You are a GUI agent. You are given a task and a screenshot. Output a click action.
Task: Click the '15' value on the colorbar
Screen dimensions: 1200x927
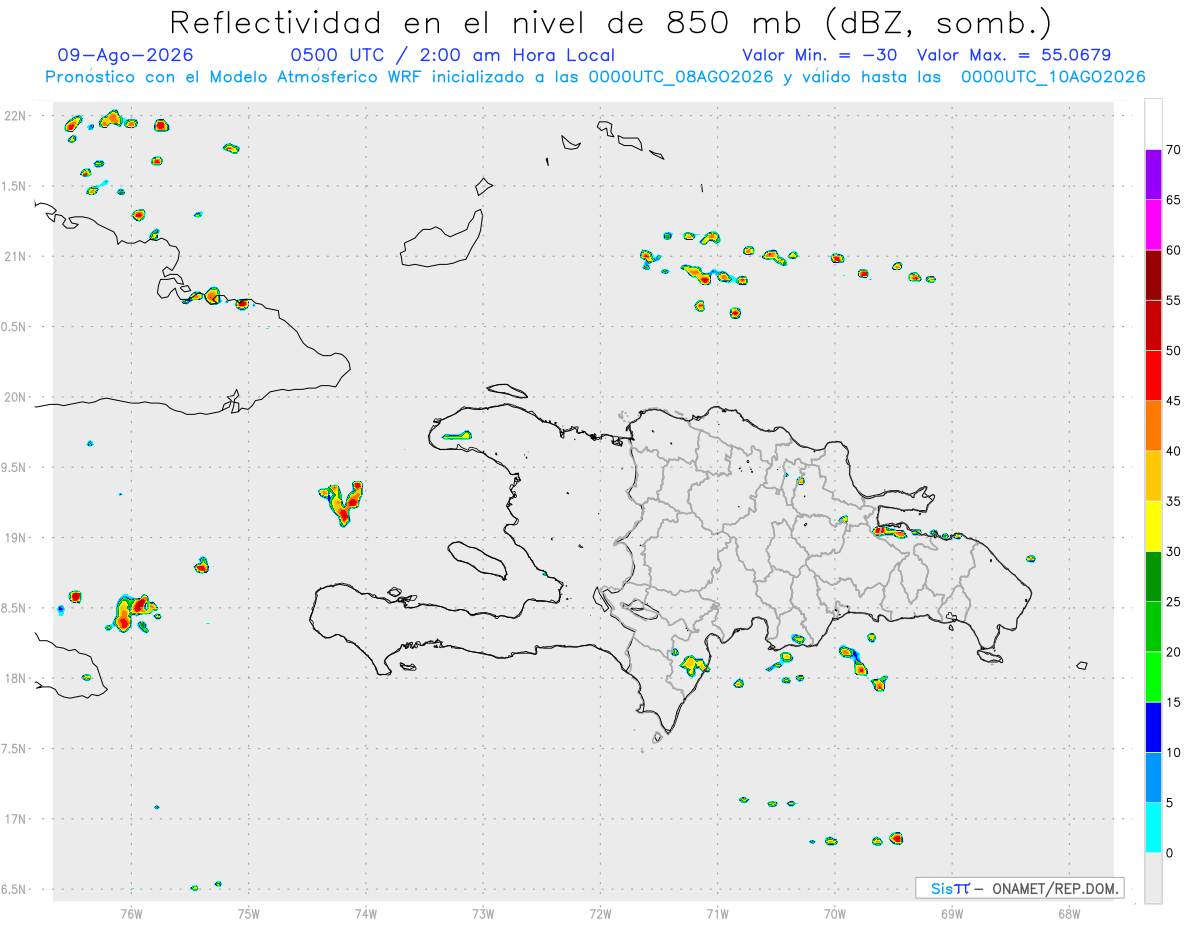coord(1173,702)
